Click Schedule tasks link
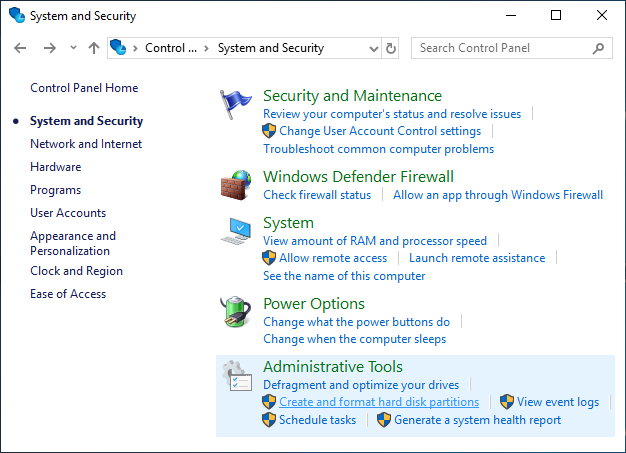The image size is (626, 453). click(x=317, y=420)
